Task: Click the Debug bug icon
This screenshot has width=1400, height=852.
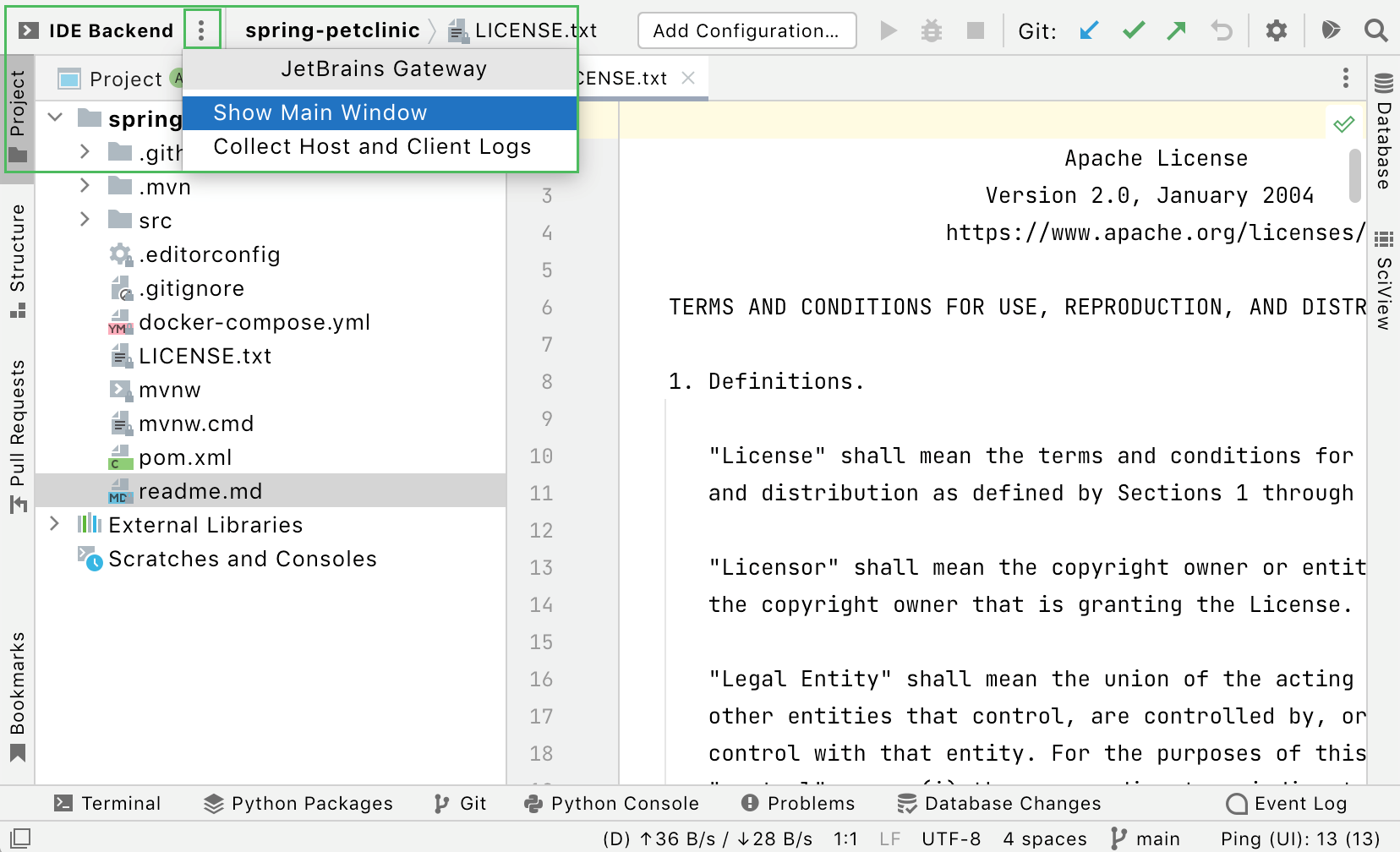Action: [x=932, y=31]
